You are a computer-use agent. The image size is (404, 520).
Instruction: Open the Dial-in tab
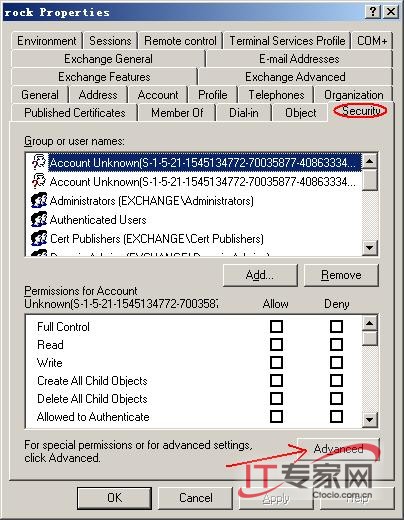[x=244, y=113]
